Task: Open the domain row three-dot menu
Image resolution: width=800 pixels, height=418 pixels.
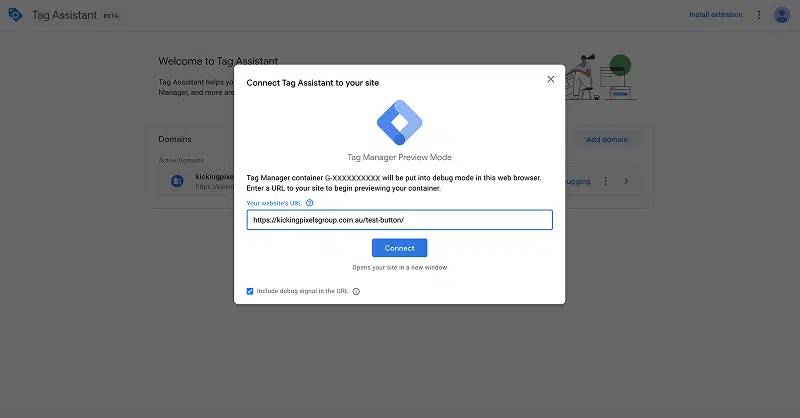Action: point(606,181)
